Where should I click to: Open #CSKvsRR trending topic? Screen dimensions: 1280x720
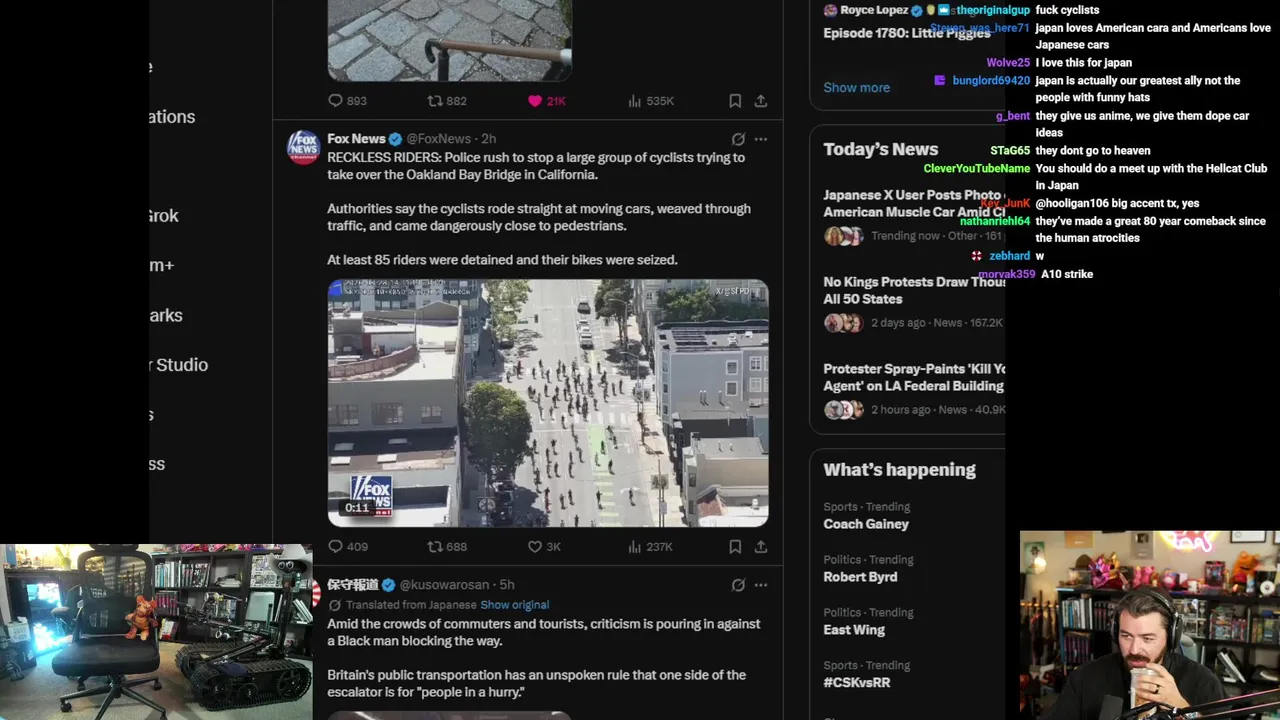point(857,683)
